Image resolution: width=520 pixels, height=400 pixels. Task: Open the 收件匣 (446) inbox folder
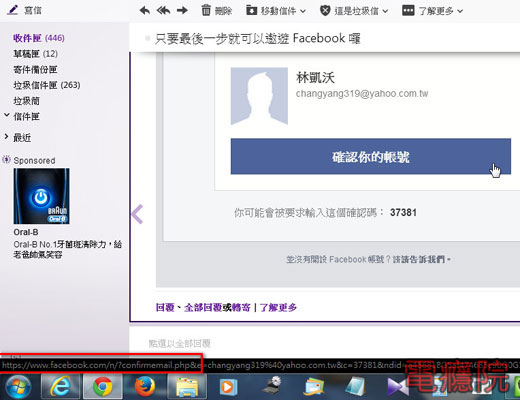[39, 38]
